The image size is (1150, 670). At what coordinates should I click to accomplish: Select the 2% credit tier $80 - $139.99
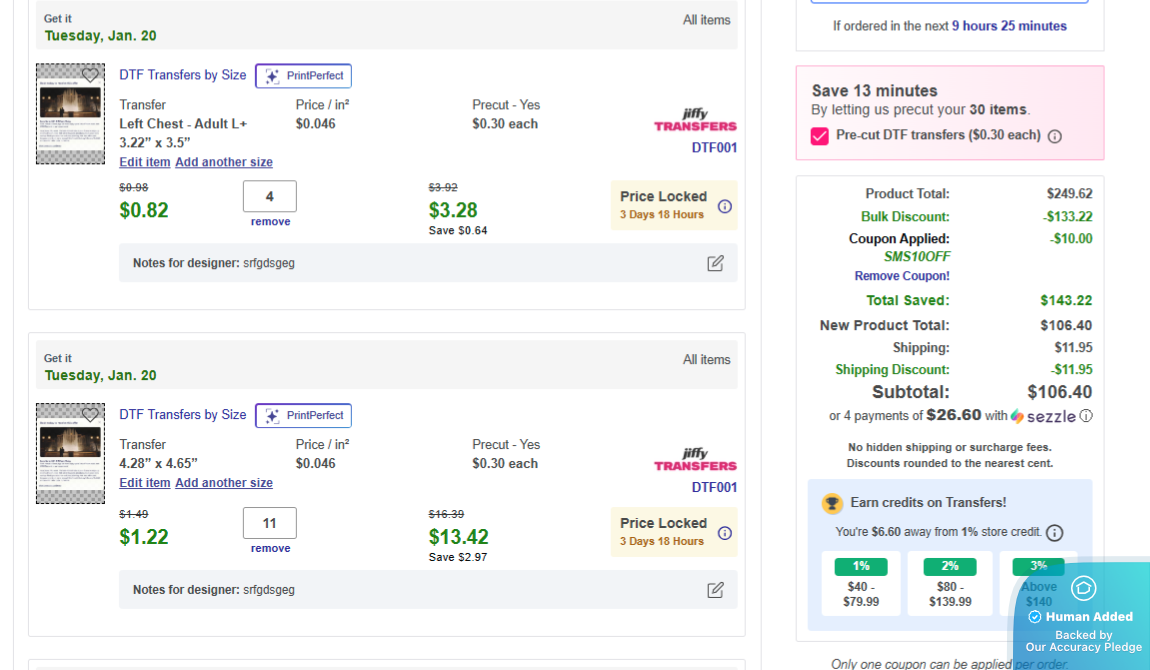(949, 584)
